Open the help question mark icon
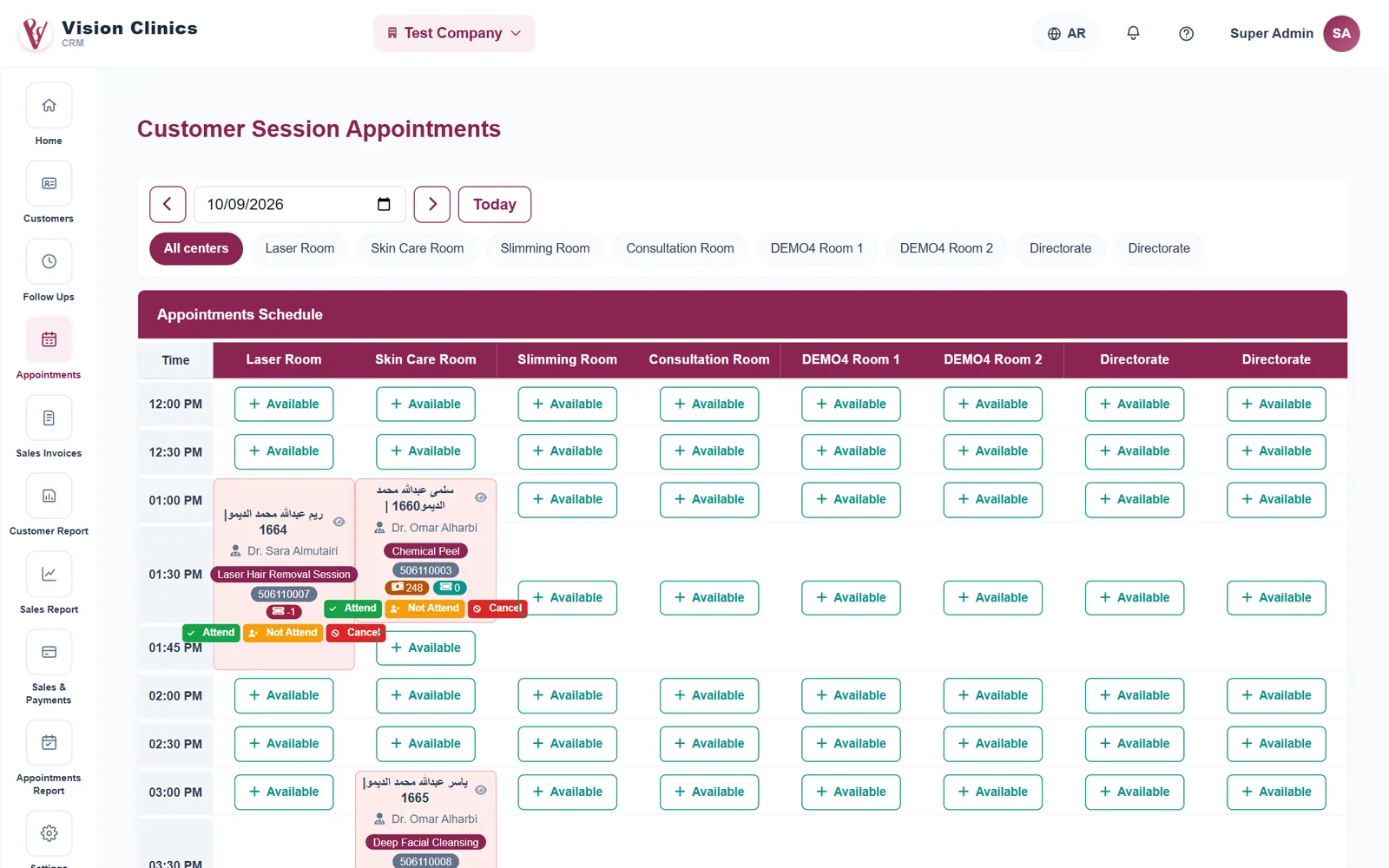The width and height of the screenshot is (1389, 868). (1186, 33)
